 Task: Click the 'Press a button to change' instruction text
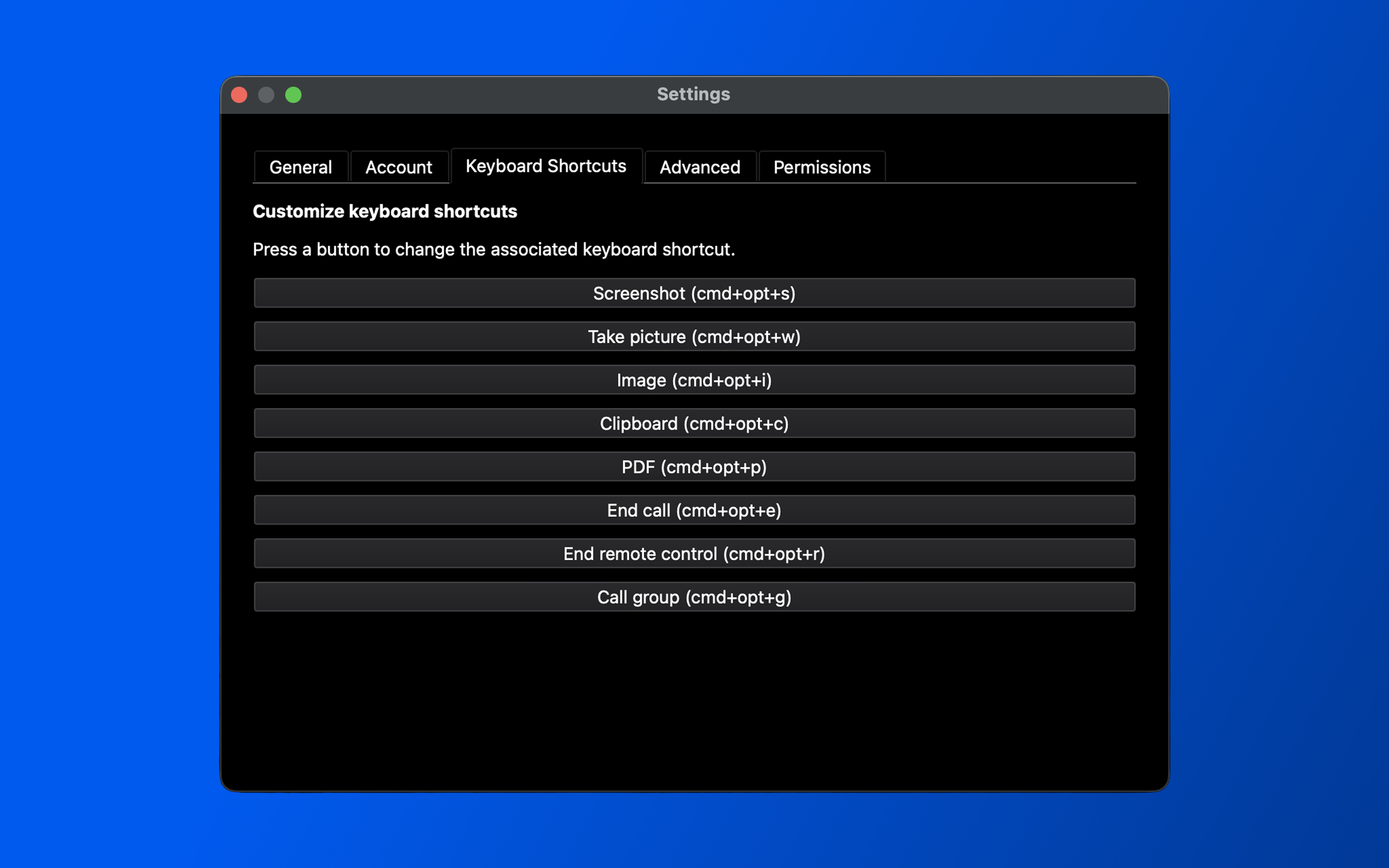click(494, 249)
